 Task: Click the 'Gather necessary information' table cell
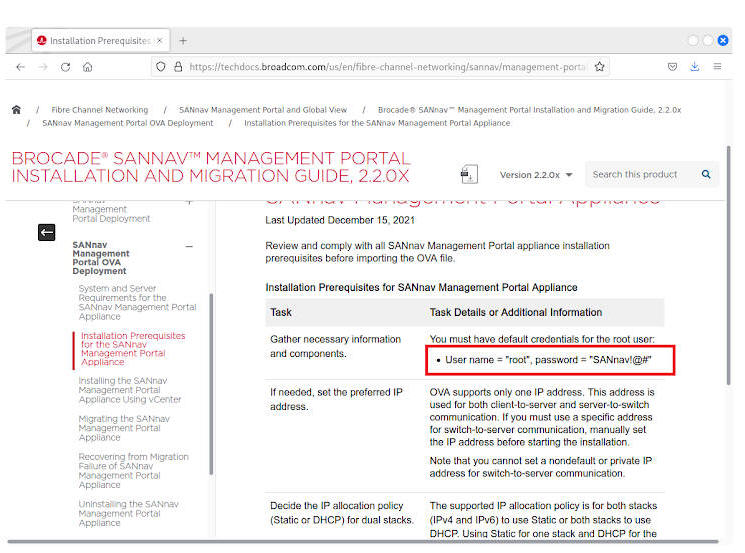pyautogui.click(x=335, y=346)
